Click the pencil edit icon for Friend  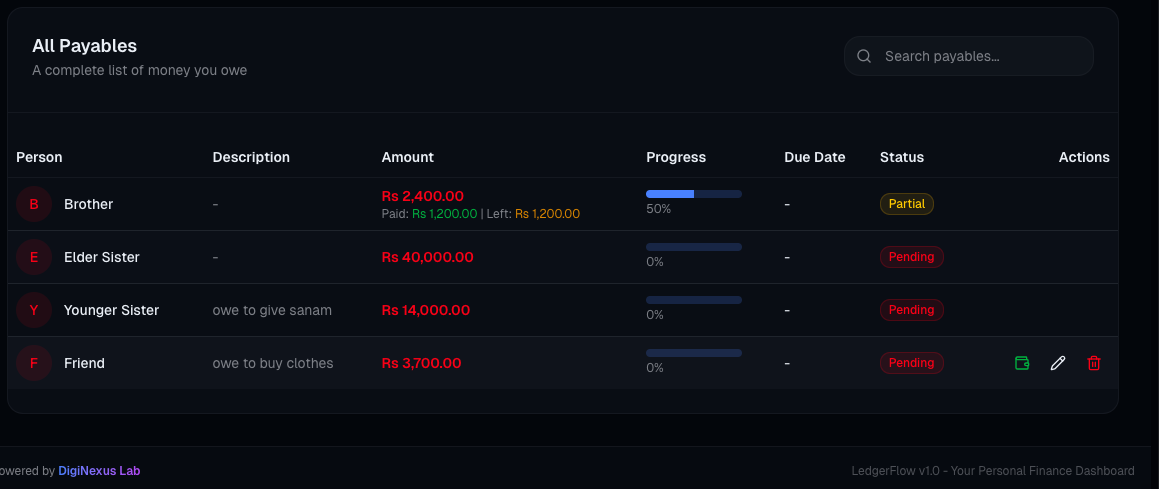click(1058, 363)
